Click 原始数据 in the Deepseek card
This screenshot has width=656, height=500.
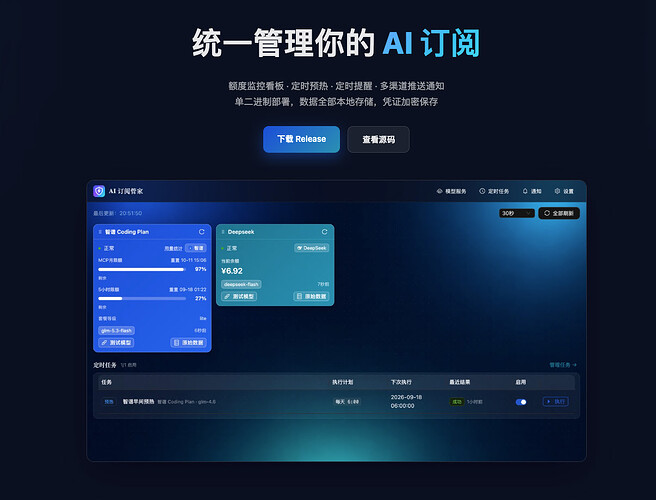(x=311, y=297)
